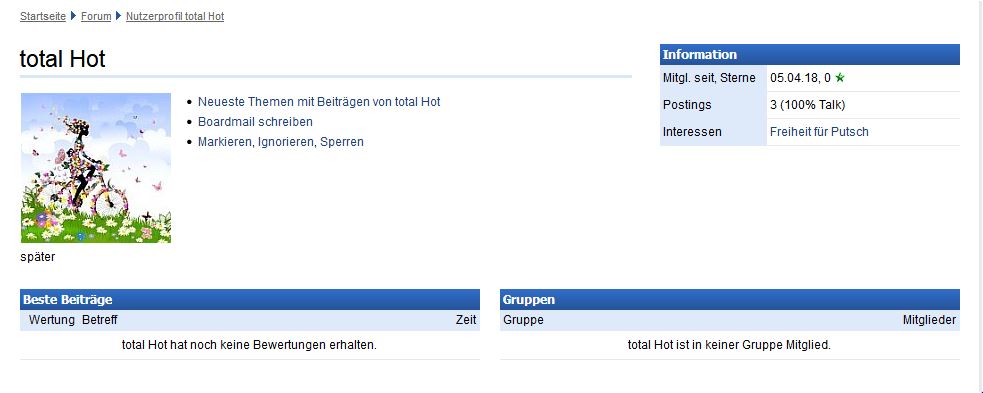Viewport: 983px width, 393px height.
Task: Click the Gruppe column header
Action: [x=523, y=320]
